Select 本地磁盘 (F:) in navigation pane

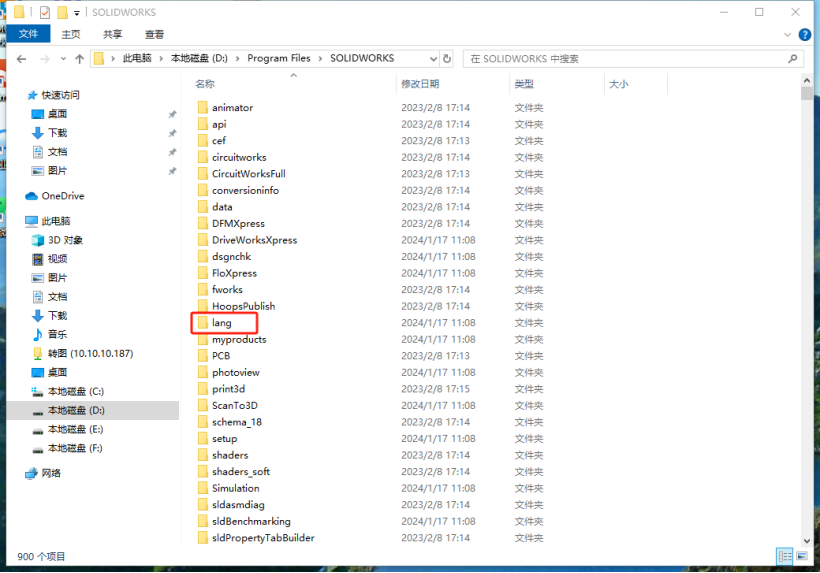(75, 448)
